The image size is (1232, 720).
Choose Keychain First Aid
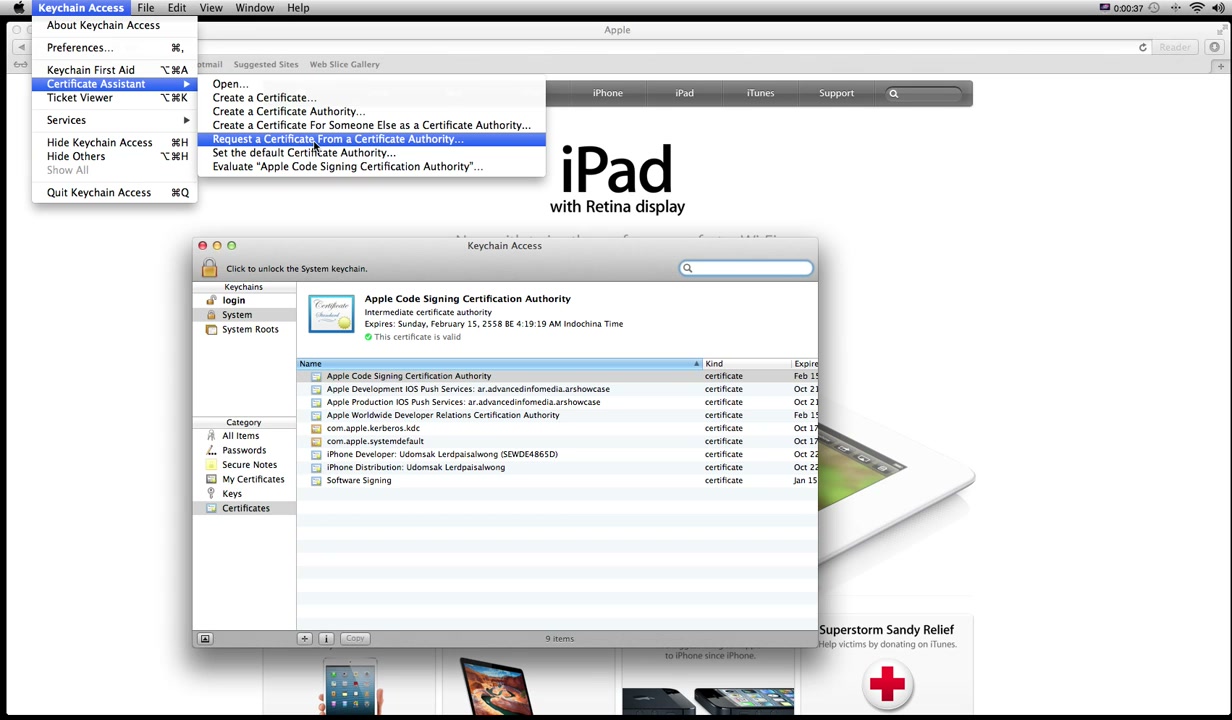(x=115, y=70)
